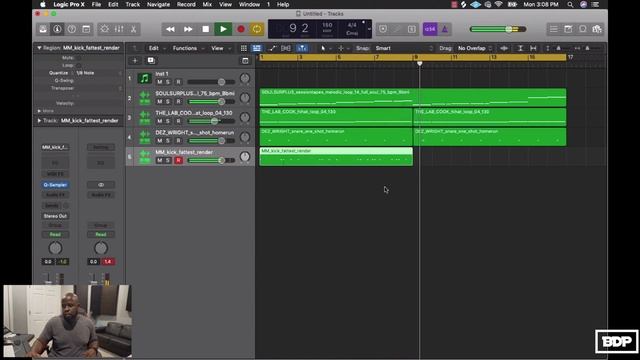Open the Window menu
Screen dimensions: 640x360
click(249, 4)
